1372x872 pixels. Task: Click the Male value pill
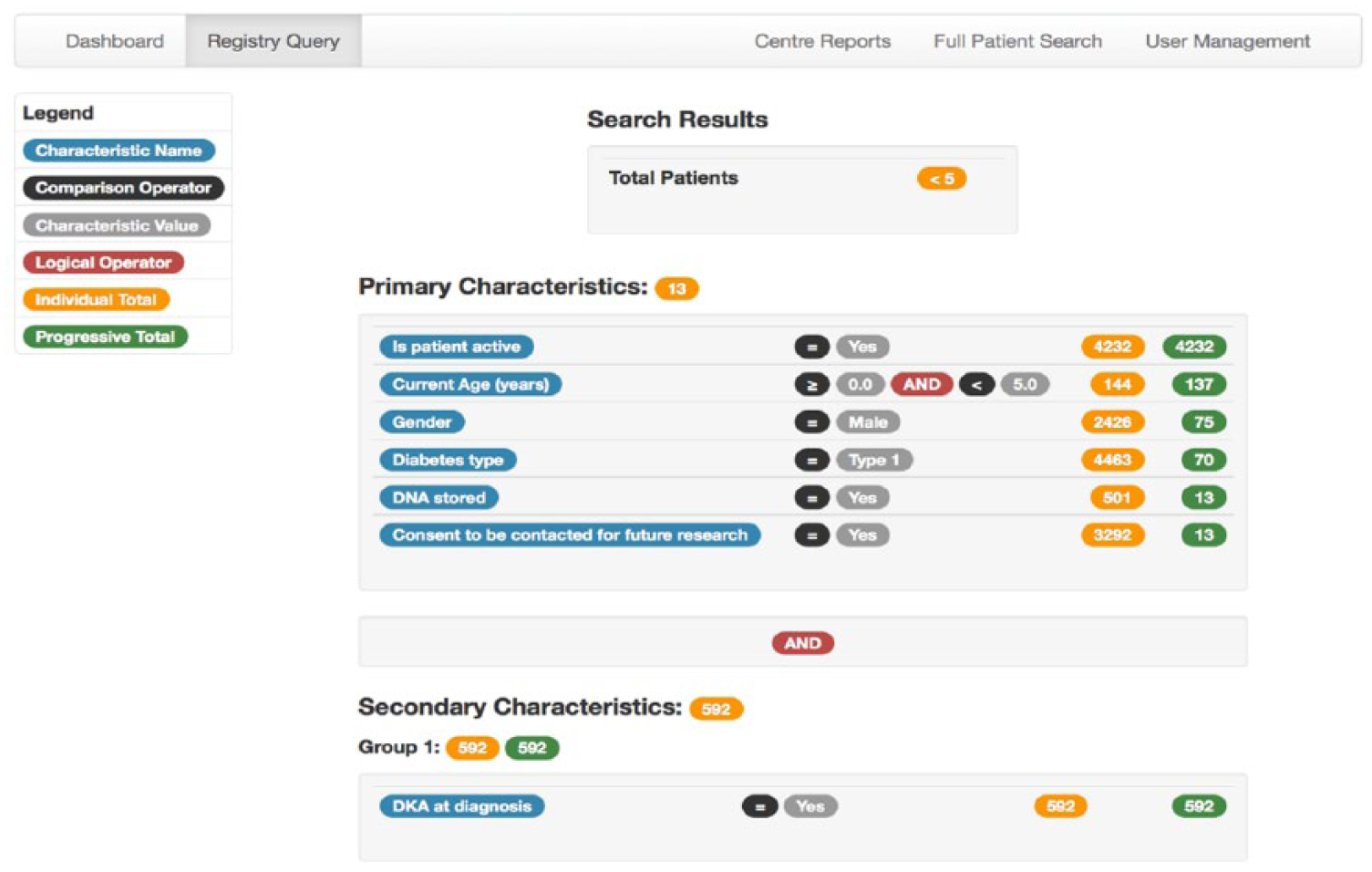[x=868, y=422]
